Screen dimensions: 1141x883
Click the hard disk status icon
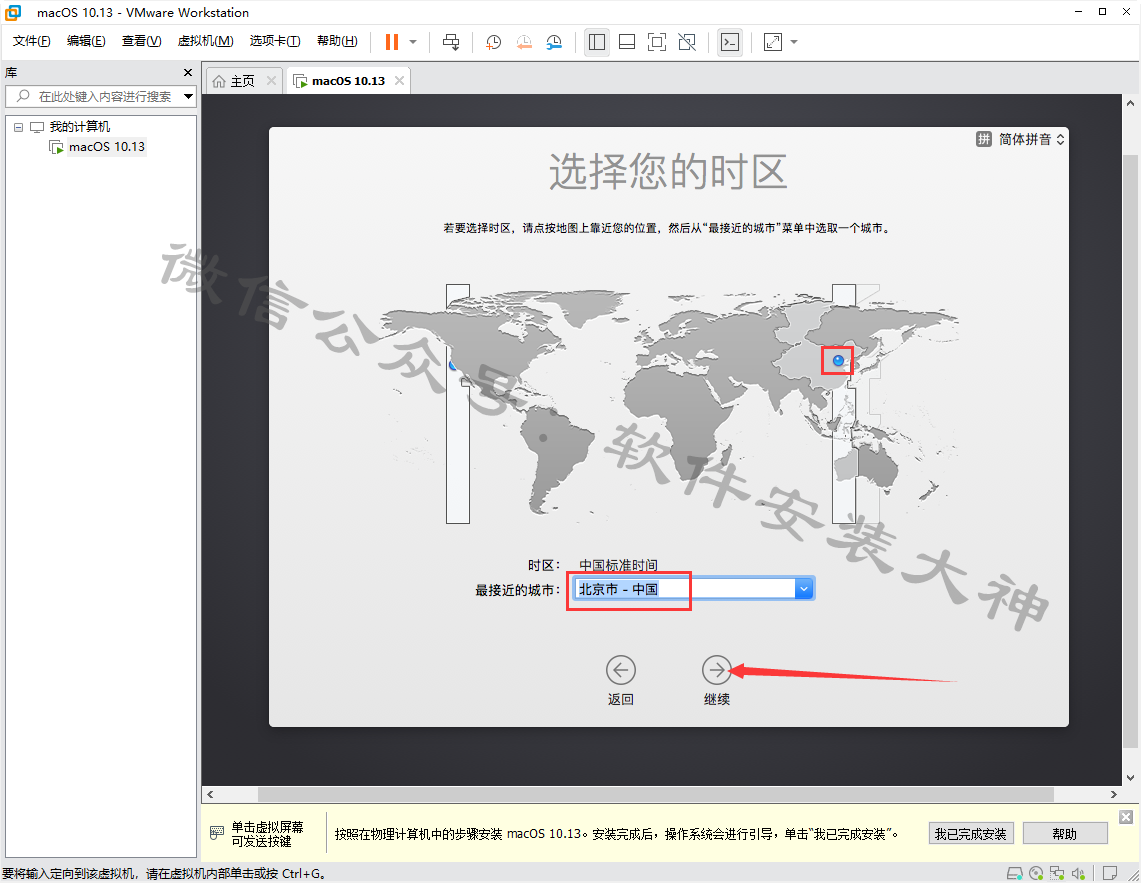tap(1014, 873)
